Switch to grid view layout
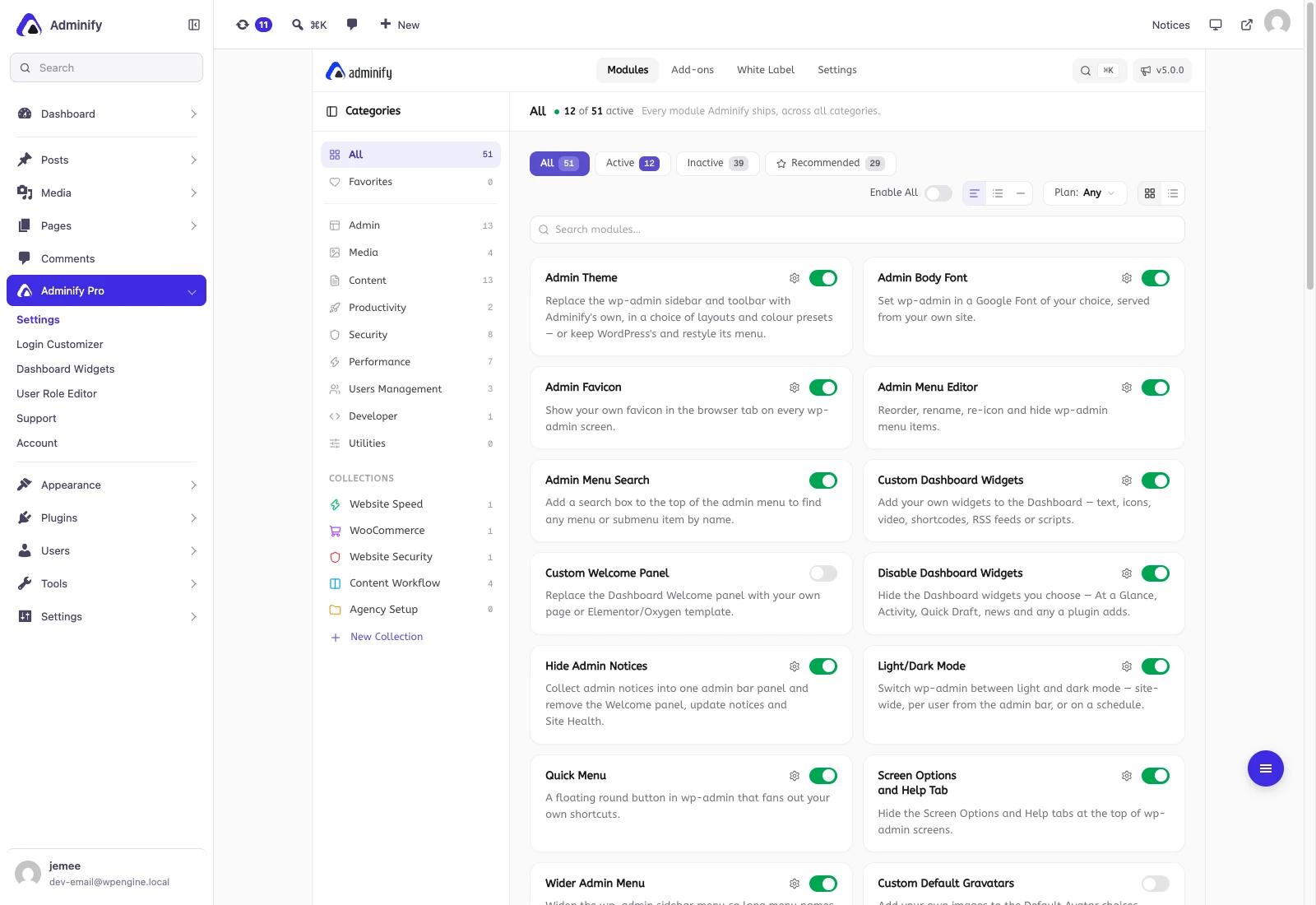 pyautogui.click(x=1150, y=193)
